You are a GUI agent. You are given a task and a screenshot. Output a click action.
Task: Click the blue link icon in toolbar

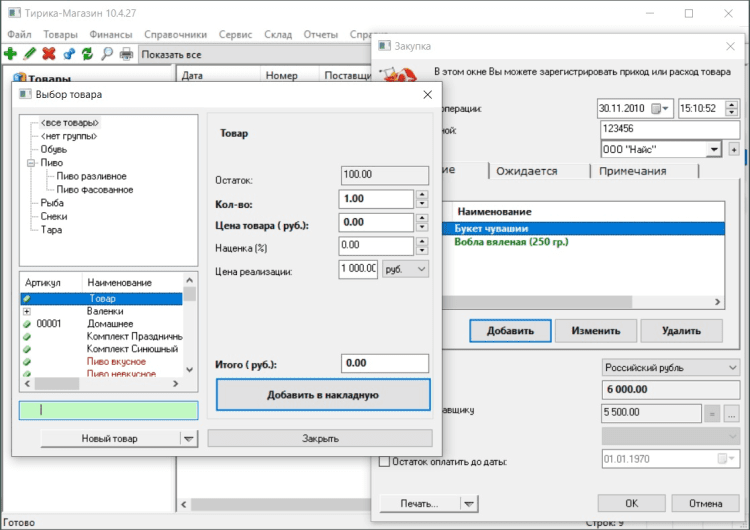pos(68,54)
